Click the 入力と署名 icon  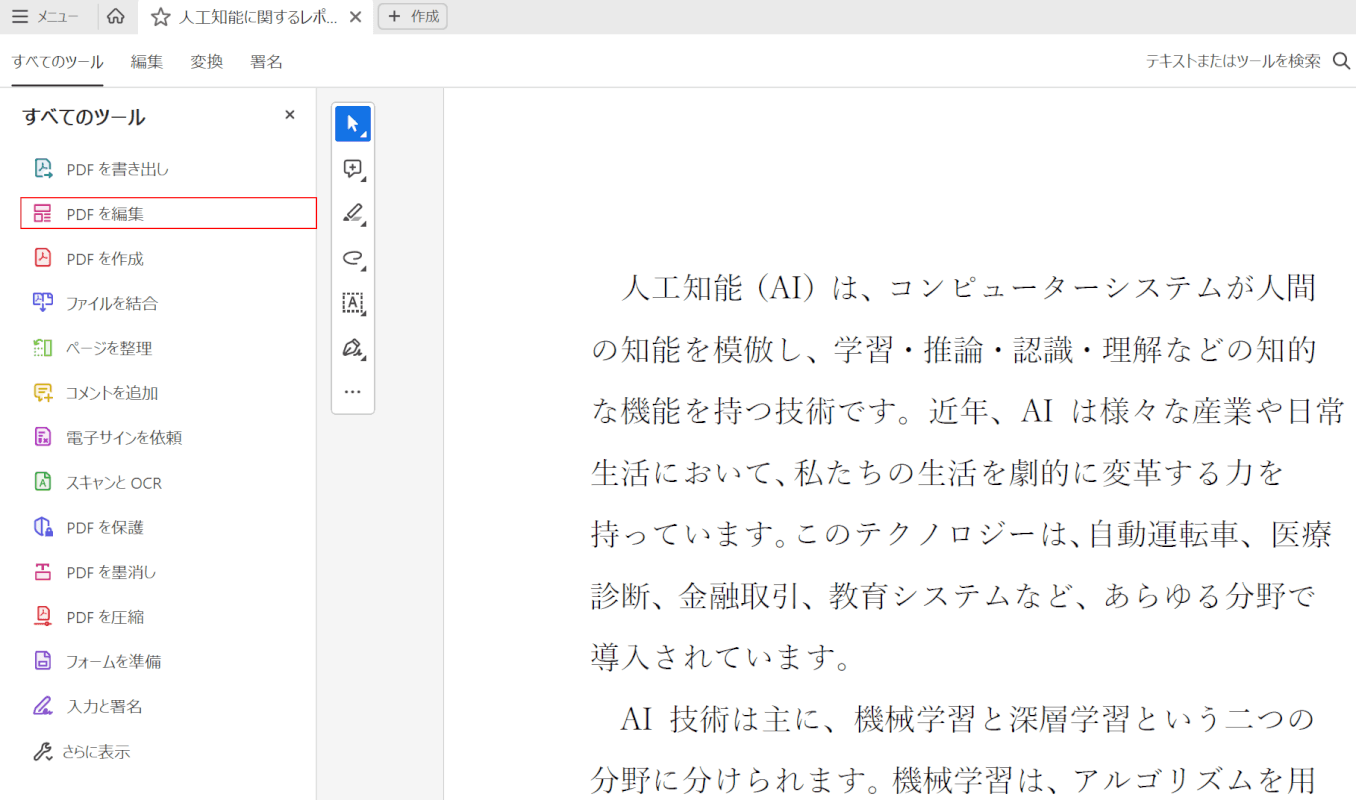point(43,706)
